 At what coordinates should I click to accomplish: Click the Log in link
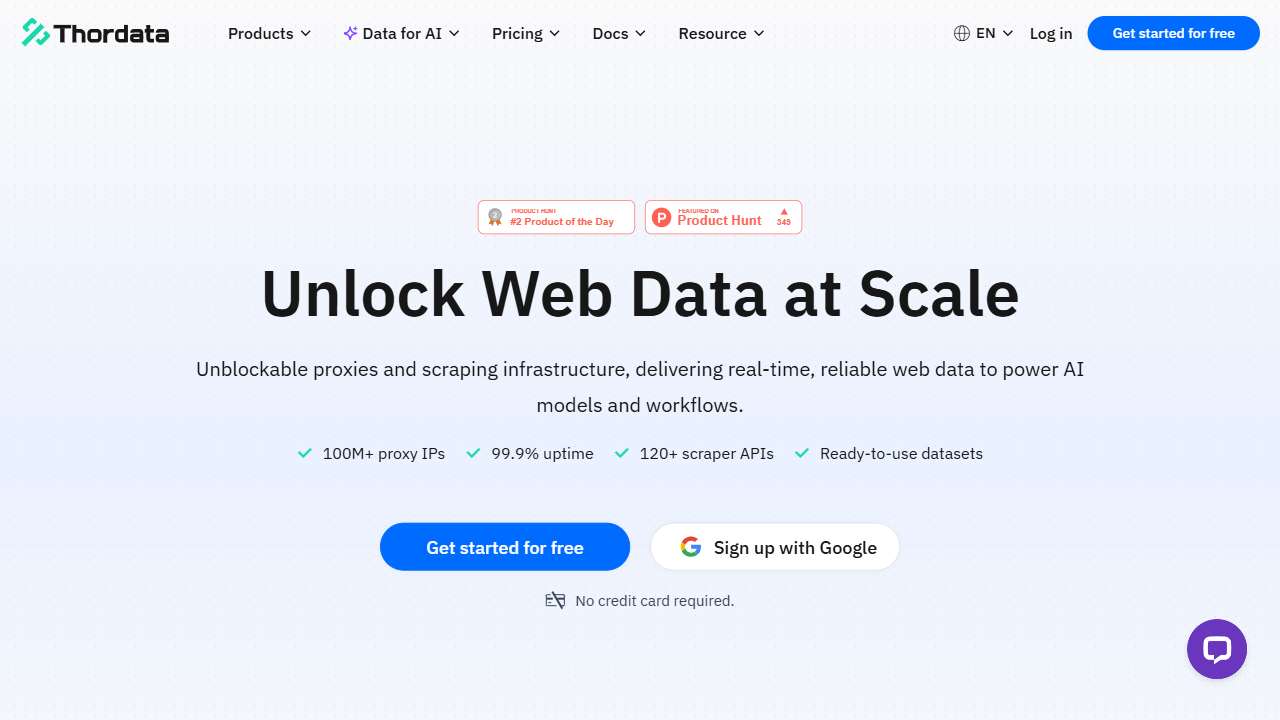pos(1050,33)
